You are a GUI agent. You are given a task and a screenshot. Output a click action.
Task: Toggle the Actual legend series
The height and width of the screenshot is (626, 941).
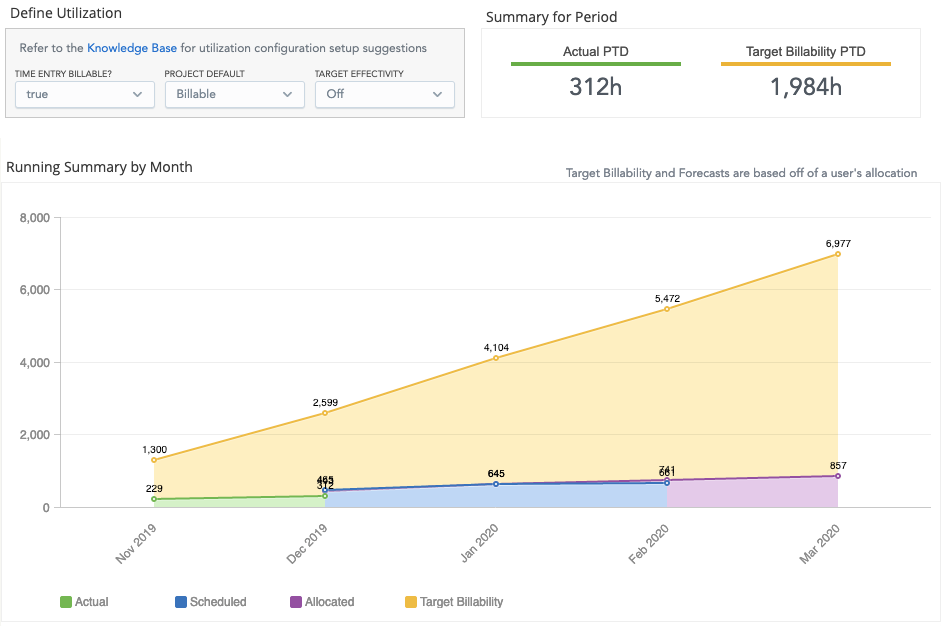(x=85, y=601)
